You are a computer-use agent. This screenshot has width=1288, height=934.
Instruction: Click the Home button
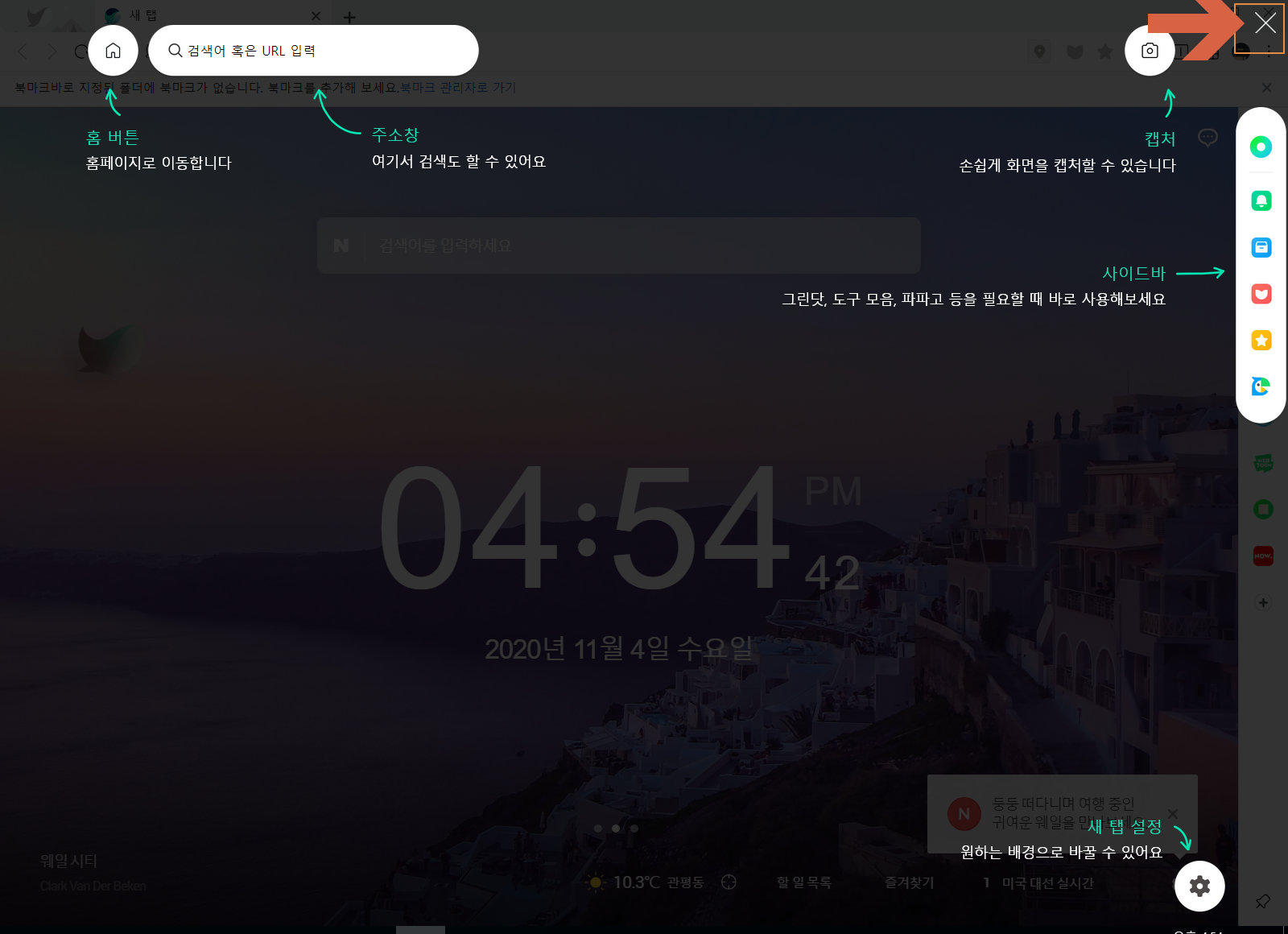[113, 50]
